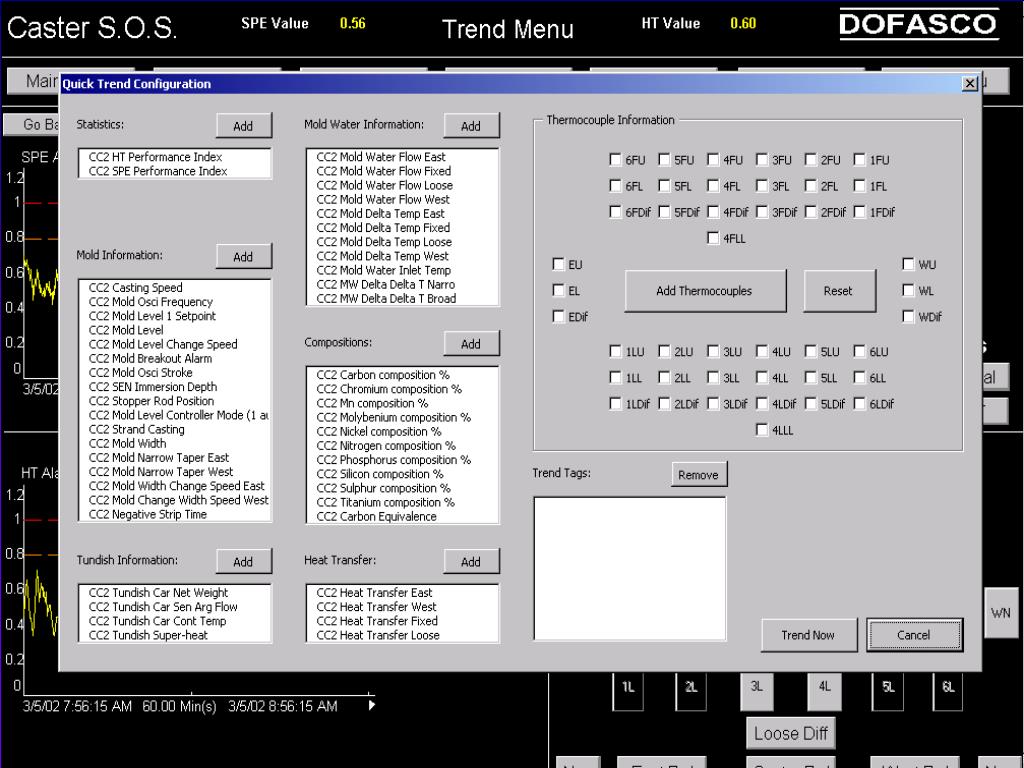Click the 4L button in Trend Menu
The image size is (1024, 768).
(x=824, y=690)
